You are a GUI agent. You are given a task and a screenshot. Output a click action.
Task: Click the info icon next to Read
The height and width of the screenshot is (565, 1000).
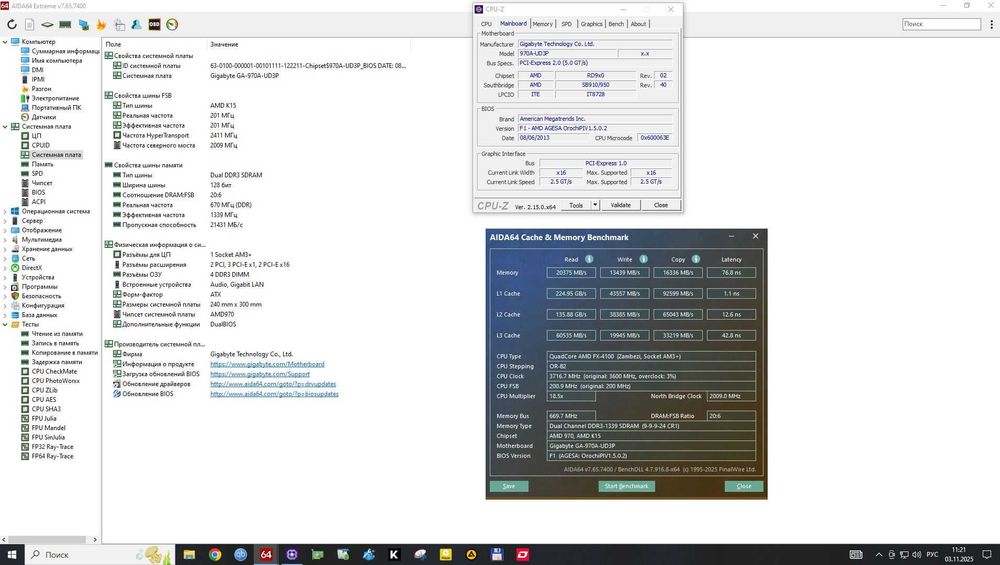pyautogui.click(x=589, y=259)
